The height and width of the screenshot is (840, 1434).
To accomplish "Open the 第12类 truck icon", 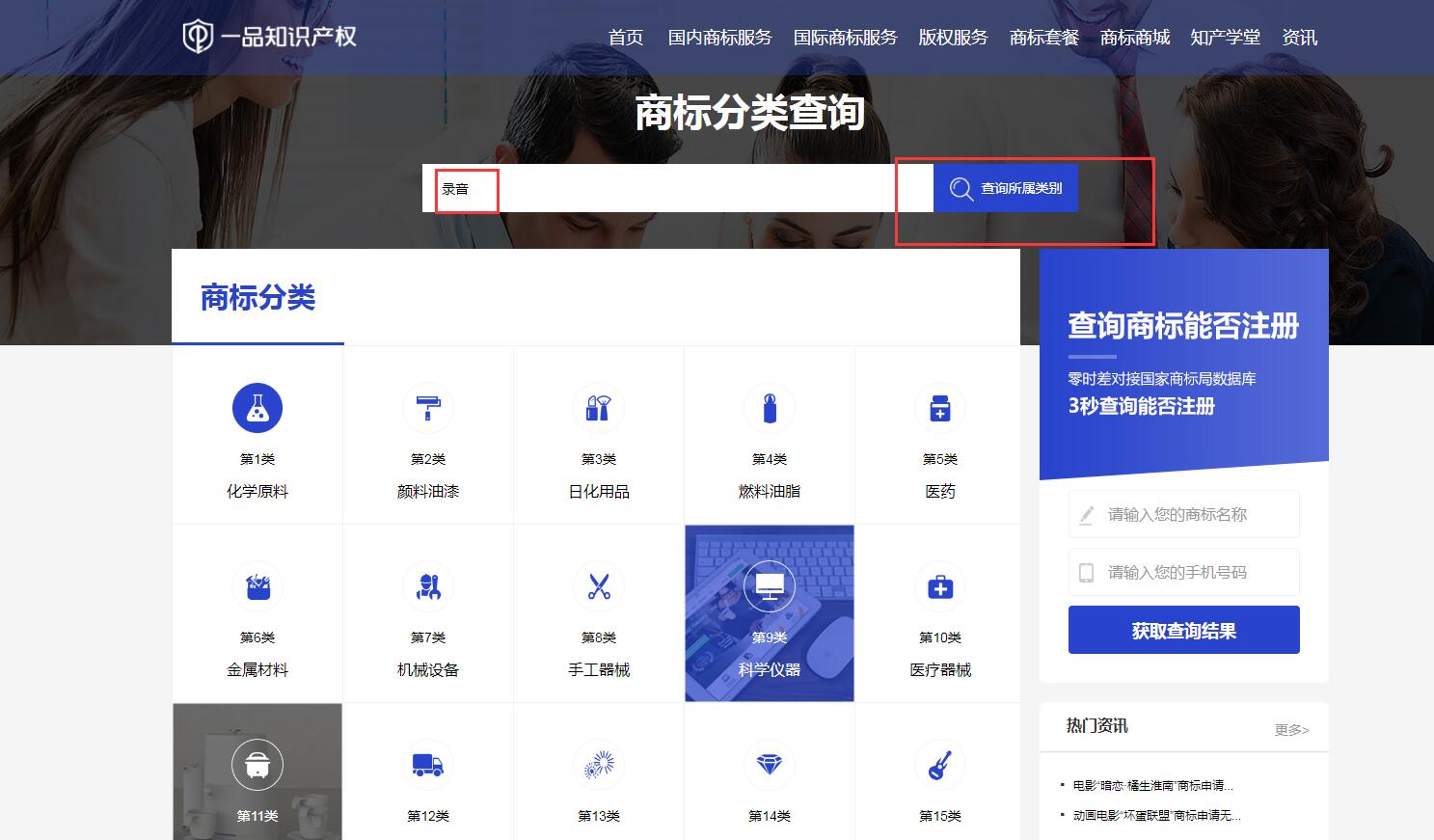I will click(428, 765).
